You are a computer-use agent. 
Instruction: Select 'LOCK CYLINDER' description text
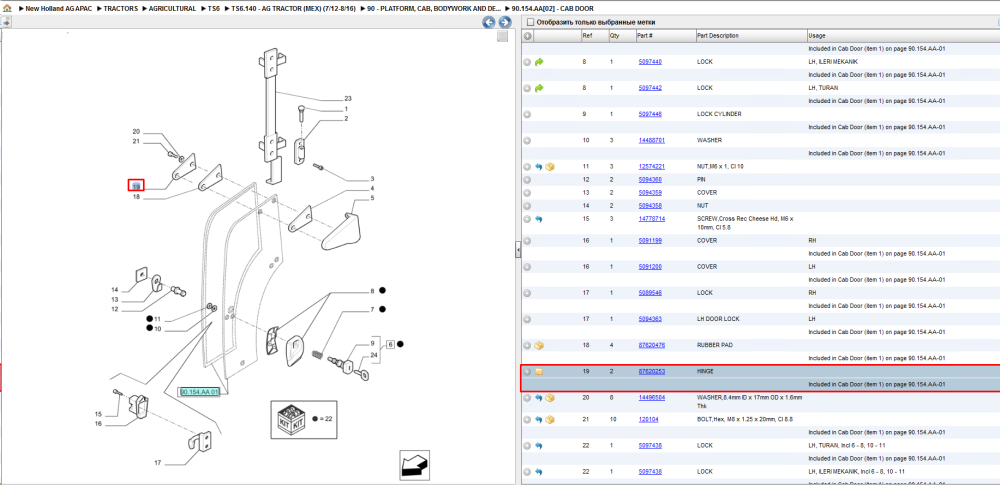tap(719, 114)
